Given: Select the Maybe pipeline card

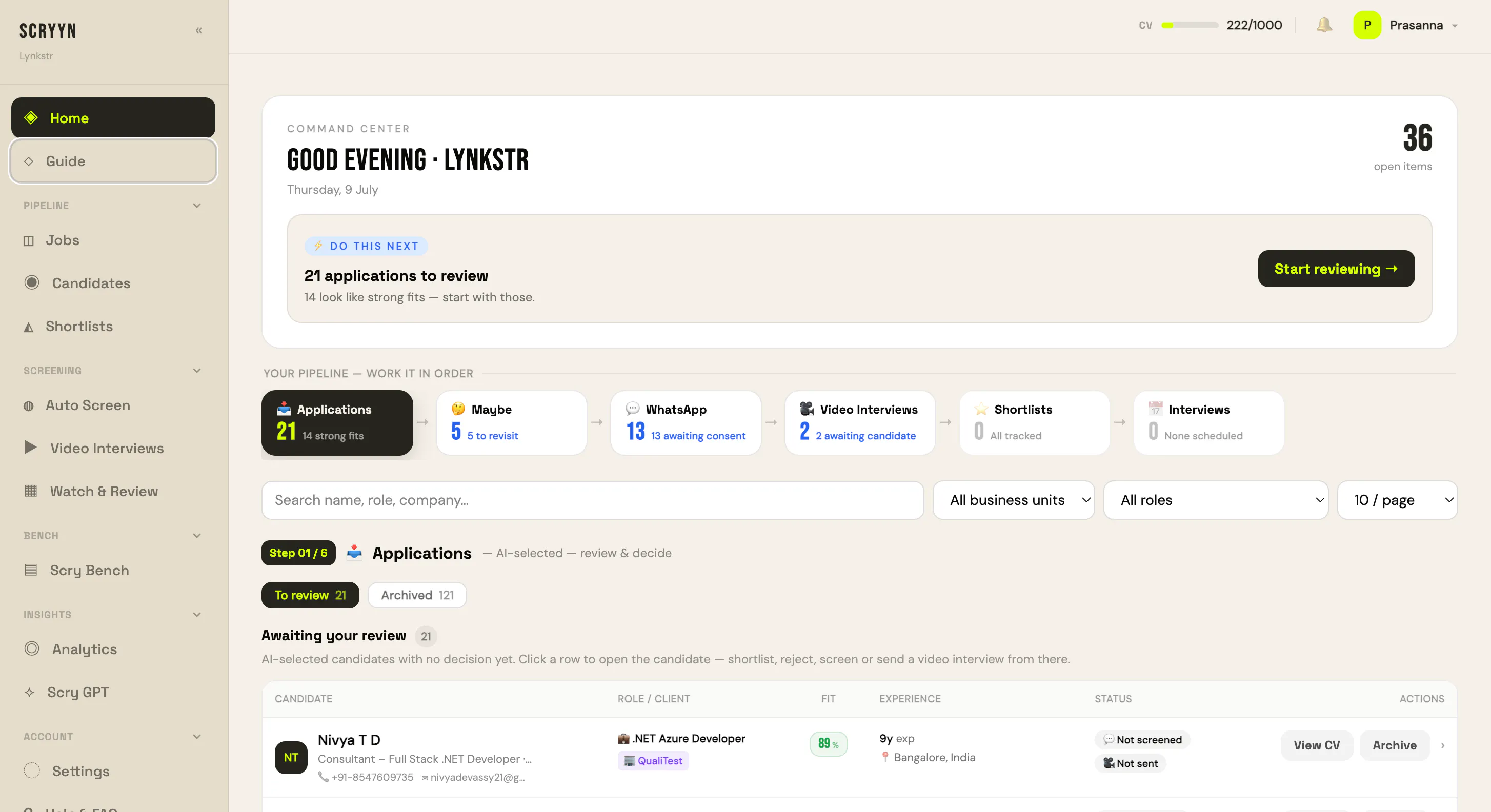Looking at the screenshot, I should click(511, 422).
